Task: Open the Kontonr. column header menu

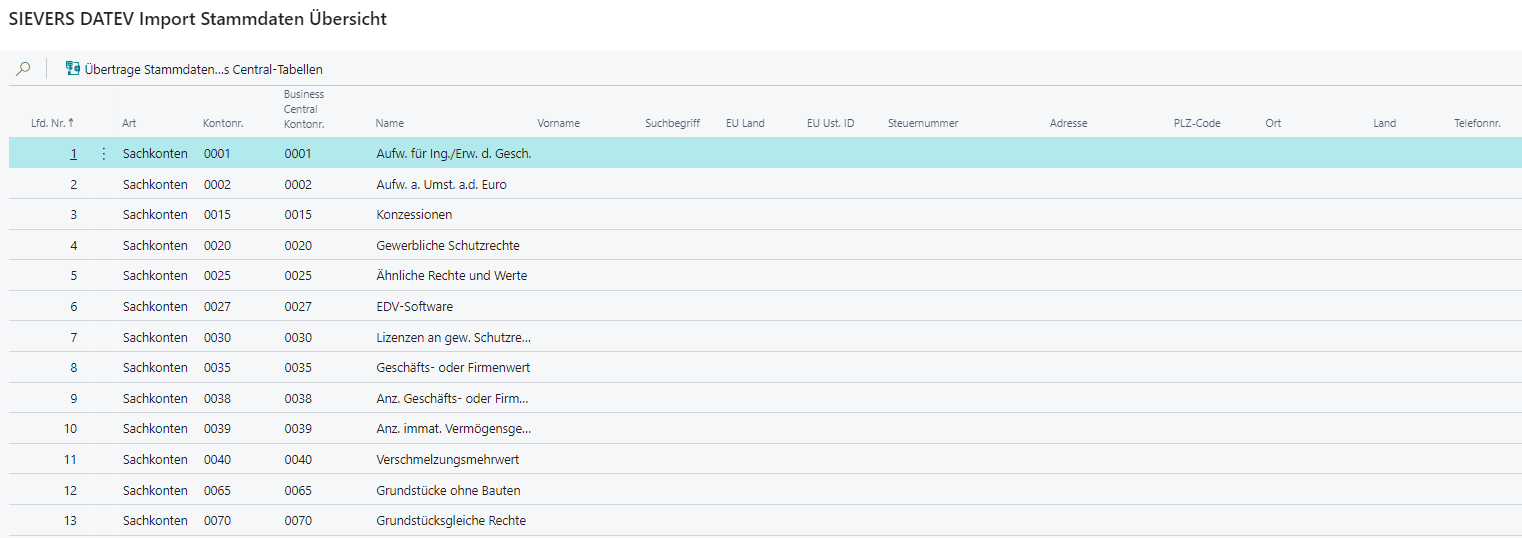Action: pyautogui.click(x=223, y=123)
